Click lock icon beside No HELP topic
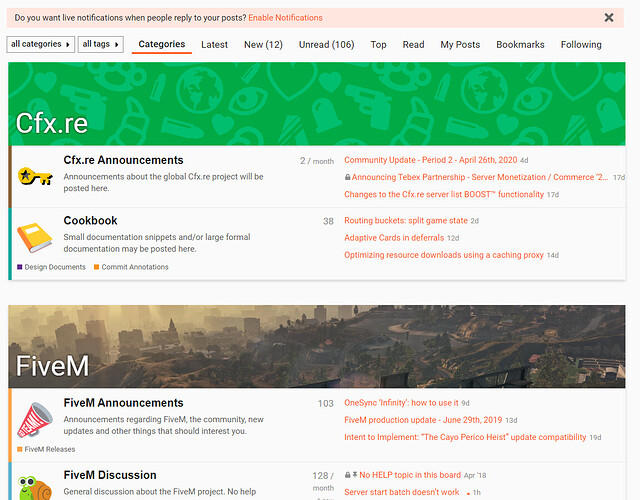This screenshot has height=500, width=640. [347, 475]
